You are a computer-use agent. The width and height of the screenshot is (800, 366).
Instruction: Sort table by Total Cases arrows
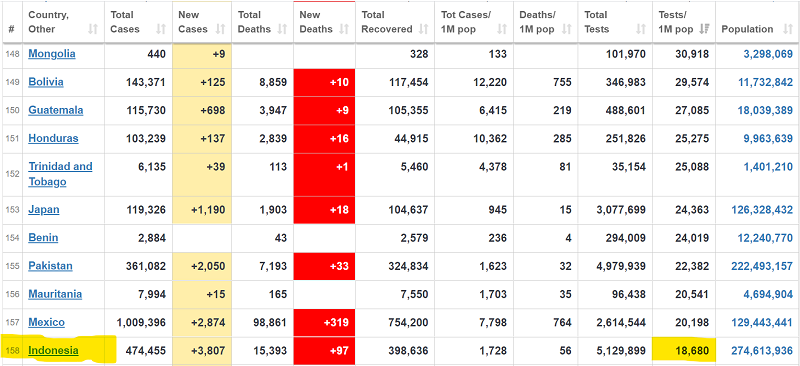(161, 29)
